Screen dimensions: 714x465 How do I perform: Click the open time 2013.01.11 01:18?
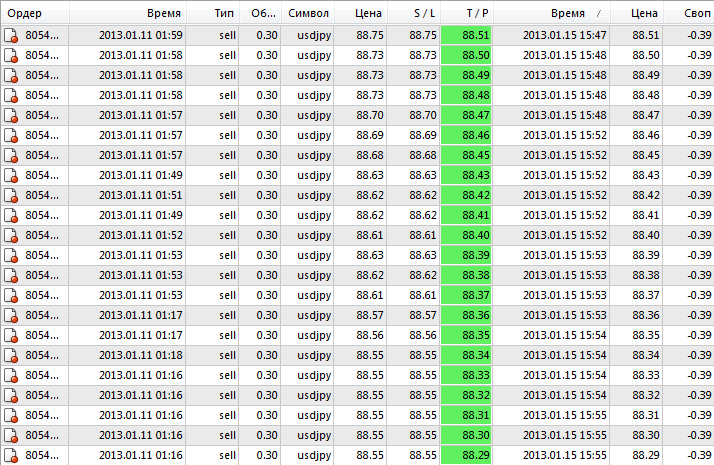click(141, 356)
